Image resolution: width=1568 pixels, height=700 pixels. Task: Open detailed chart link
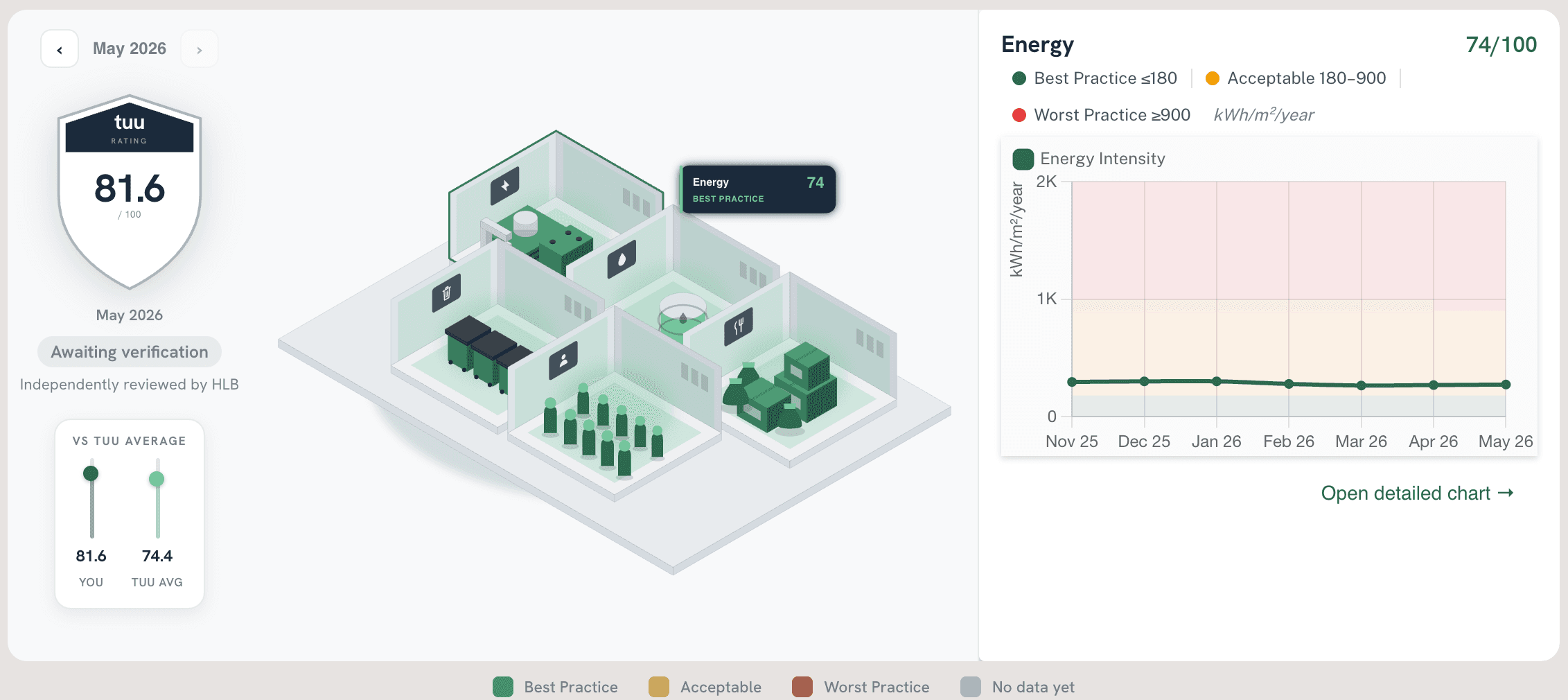click(x=1417, y=493)
